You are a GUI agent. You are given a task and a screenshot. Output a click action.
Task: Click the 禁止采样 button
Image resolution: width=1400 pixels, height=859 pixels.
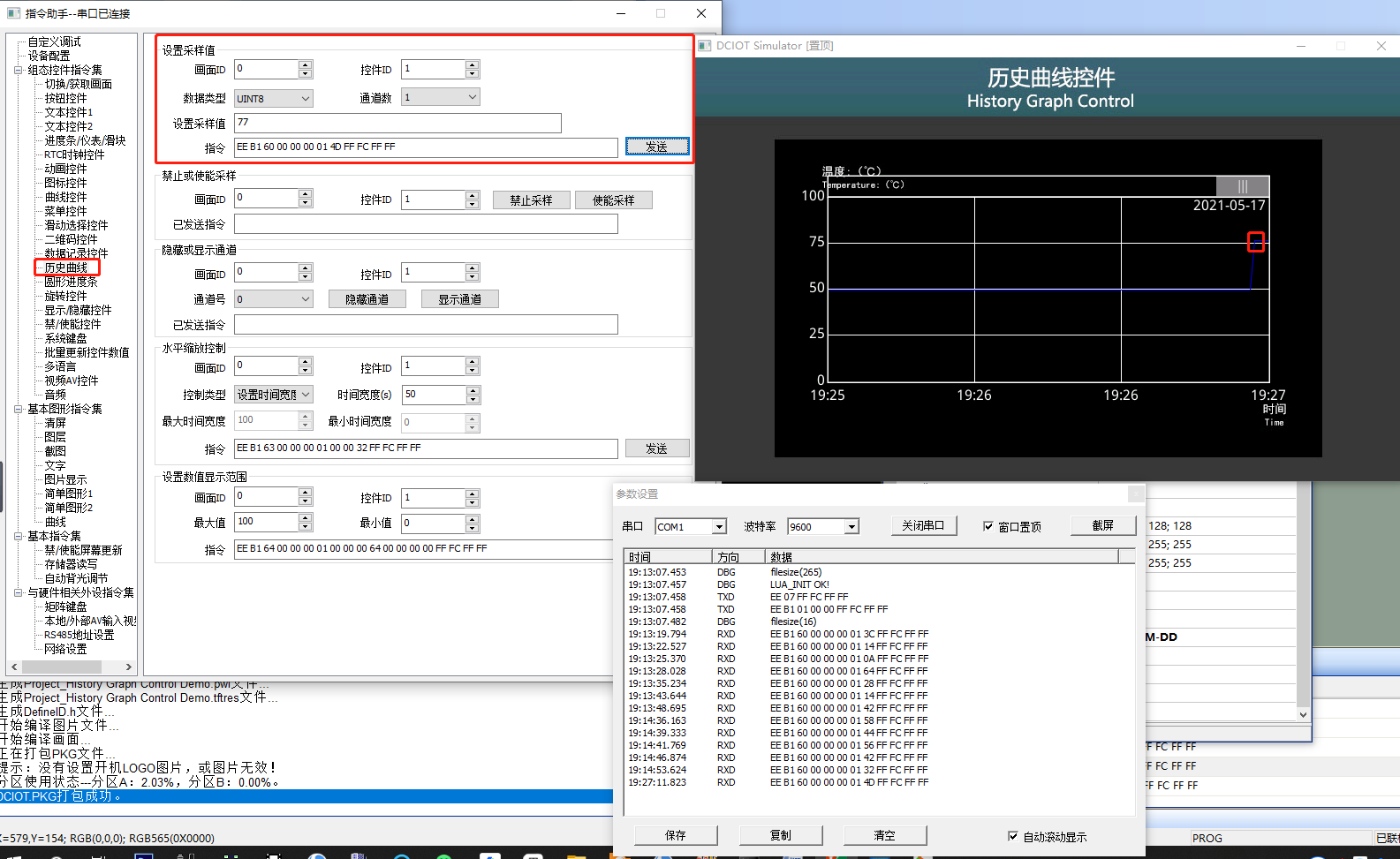(x=531, y=200)
